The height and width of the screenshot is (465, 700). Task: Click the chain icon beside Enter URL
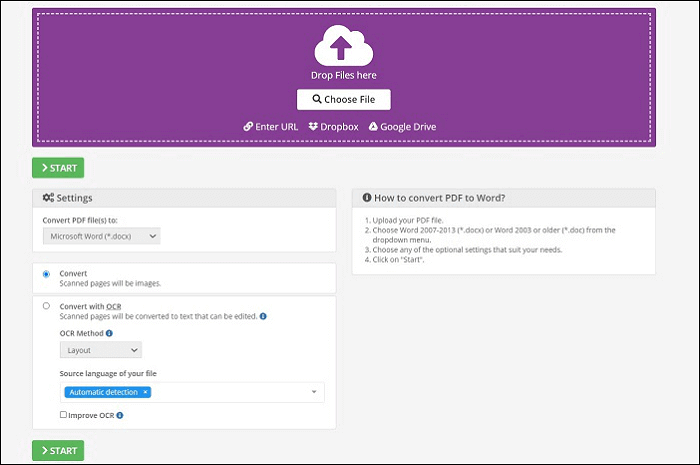[248, 127]
